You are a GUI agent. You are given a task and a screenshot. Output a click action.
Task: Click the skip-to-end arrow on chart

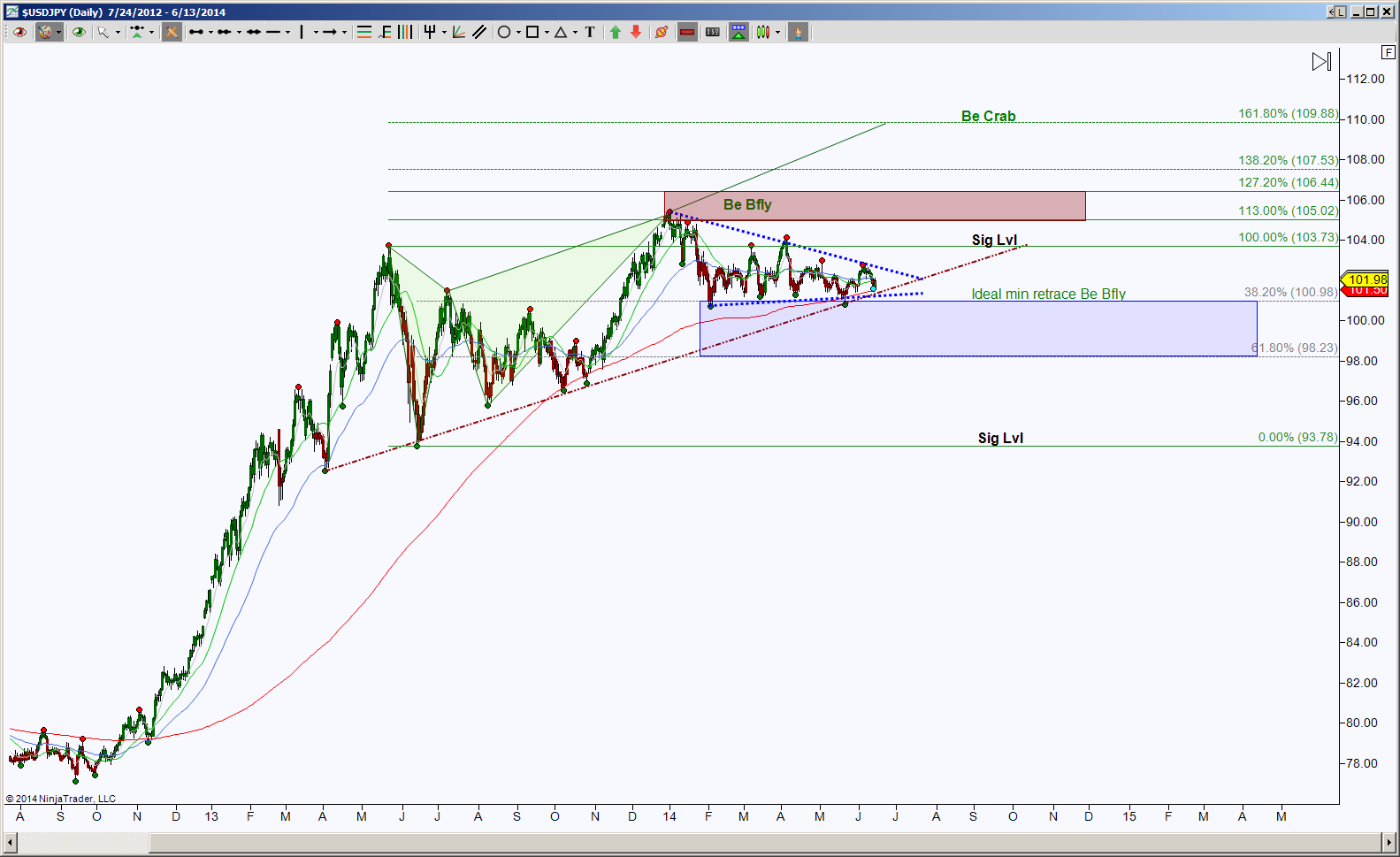(x=1321, y=61)
